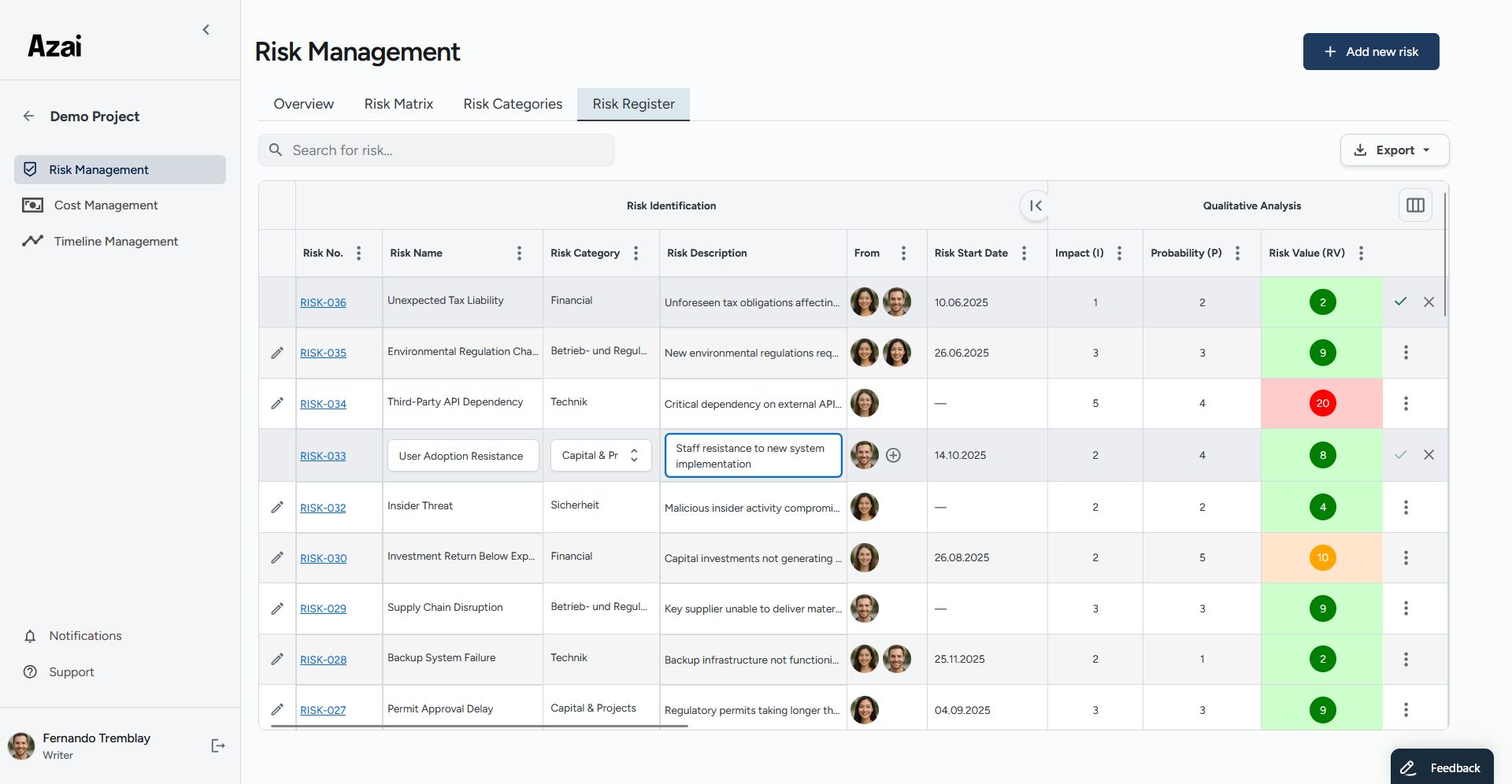Select Risk Management in the sidebar

(x=120, y=169)
